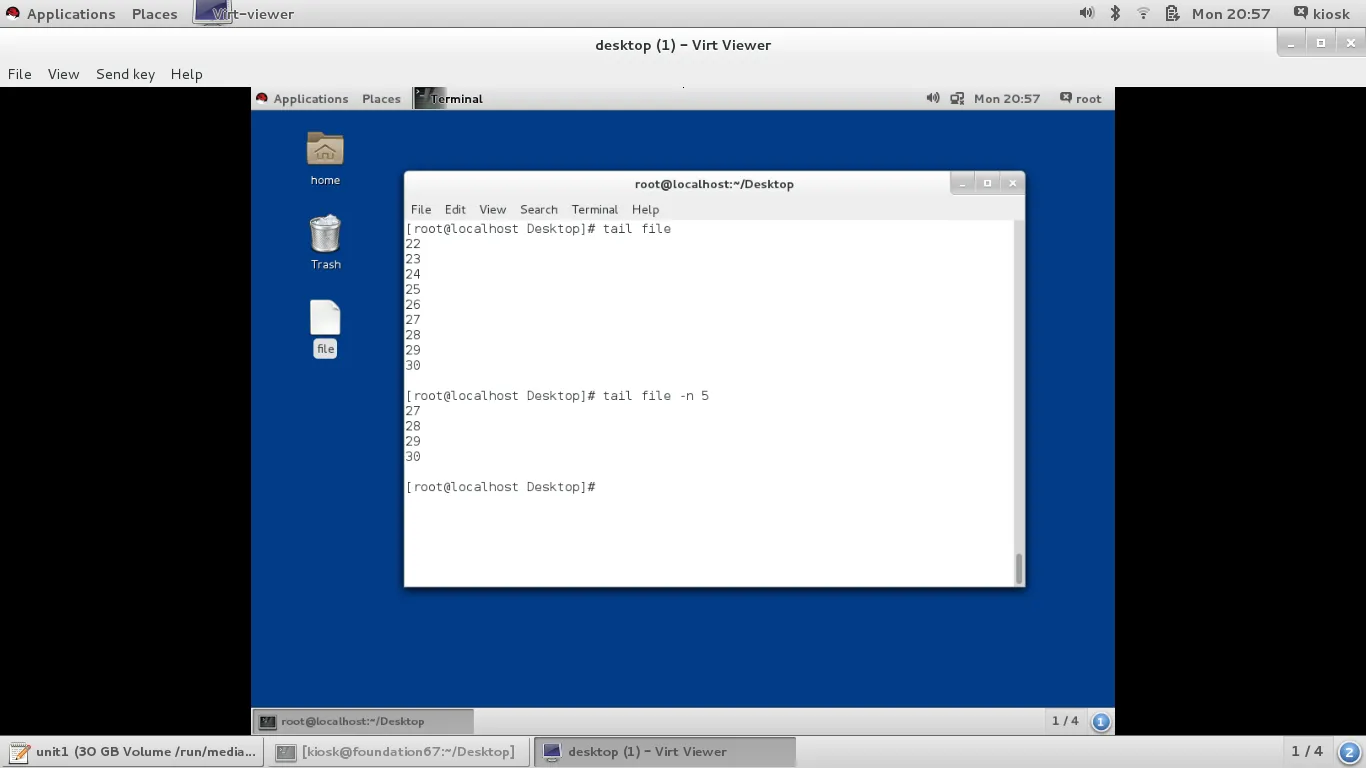The height and width of the screenshot is (768, 1366).
Task: Click guest notification badge showing 1
Action: coord(1100,721)
